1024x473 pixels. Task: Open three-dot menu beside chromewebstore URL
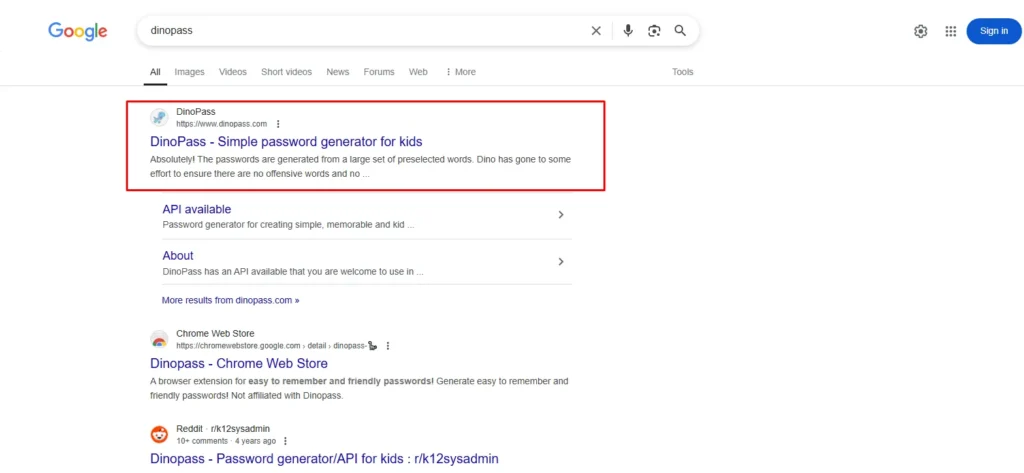[388, 346]
